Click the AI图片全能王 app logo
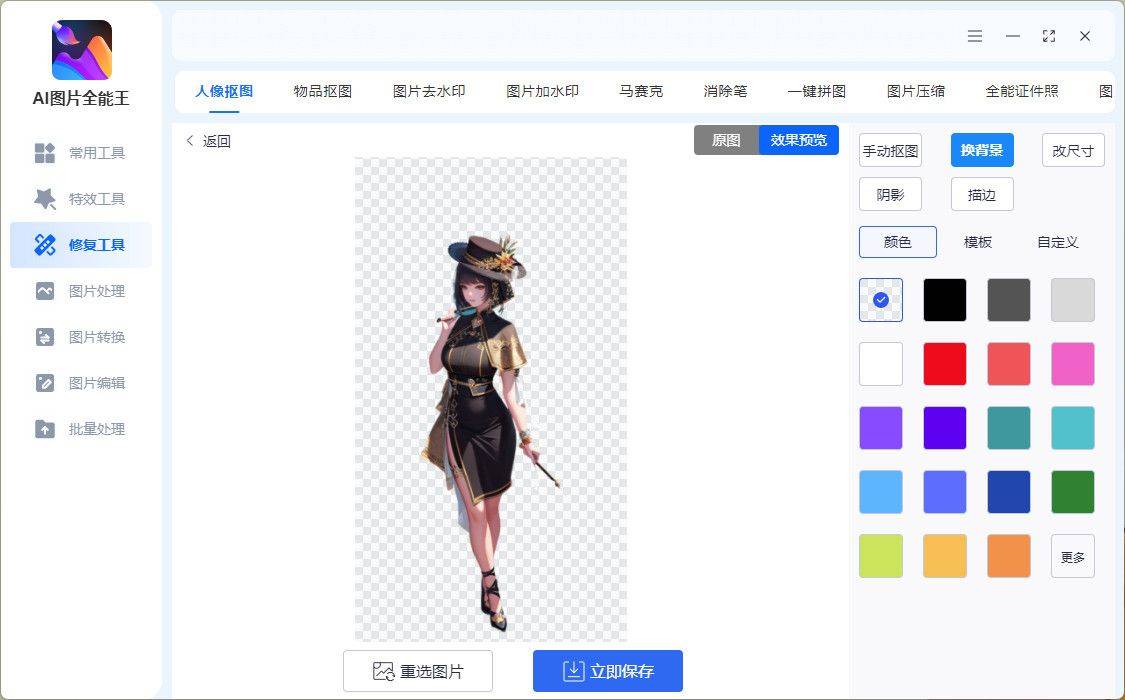Screen dimensions: 1125x700 pos(82,50)
